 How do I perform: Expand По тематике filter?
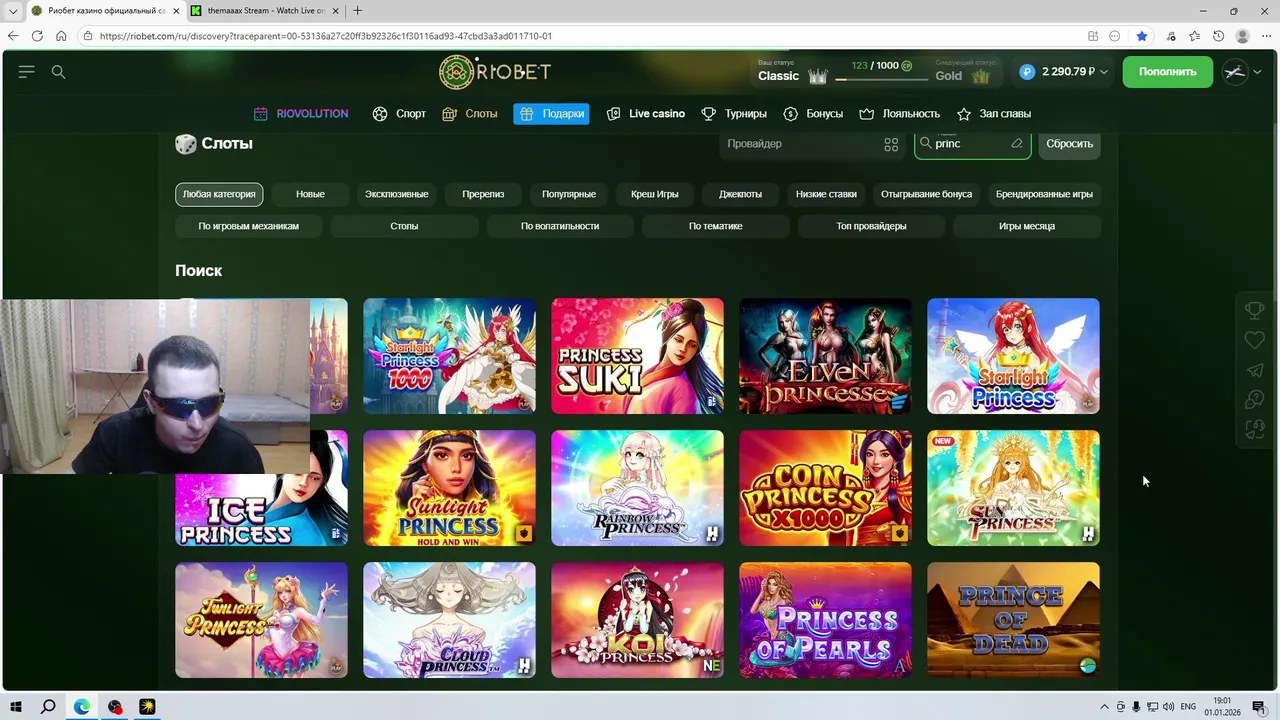coord(715,226)
